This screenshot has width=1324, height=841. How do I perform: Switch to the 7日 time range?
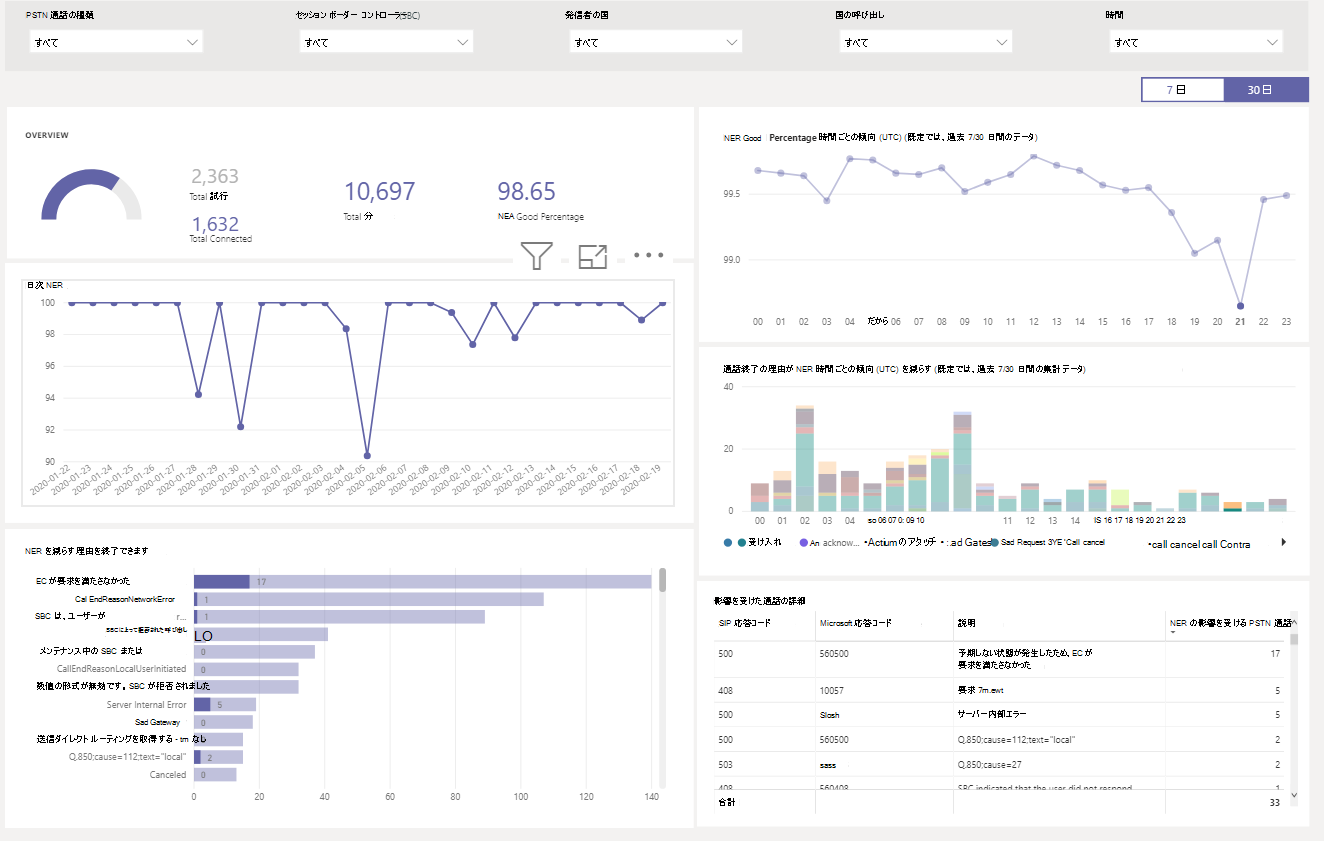(x=1183, y=90)
